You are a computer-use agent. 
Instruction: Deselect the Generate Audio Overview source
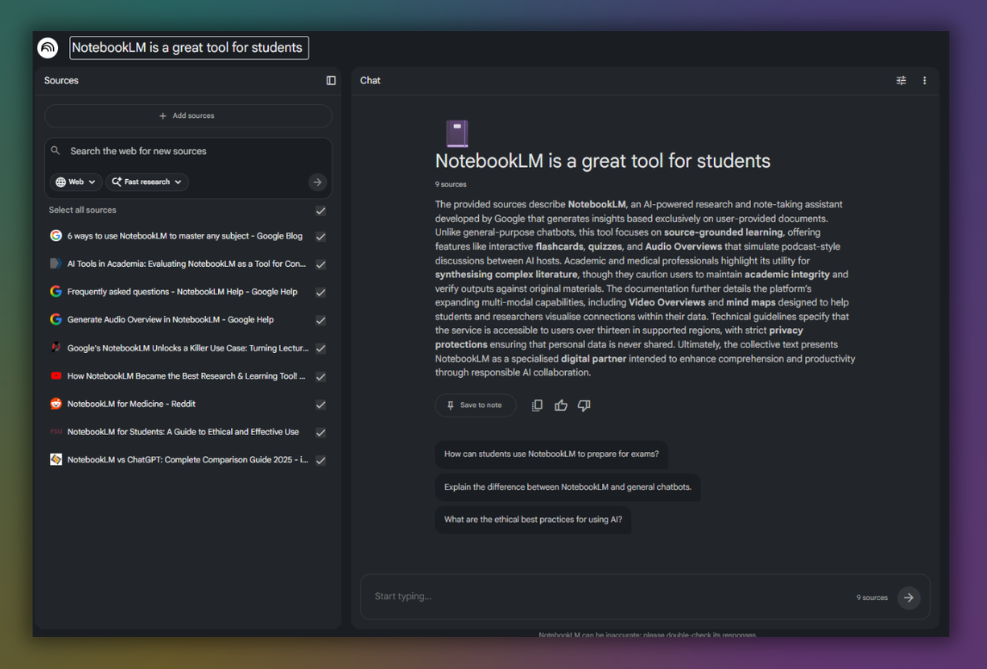pyautogui.click(x=321, y=320)
